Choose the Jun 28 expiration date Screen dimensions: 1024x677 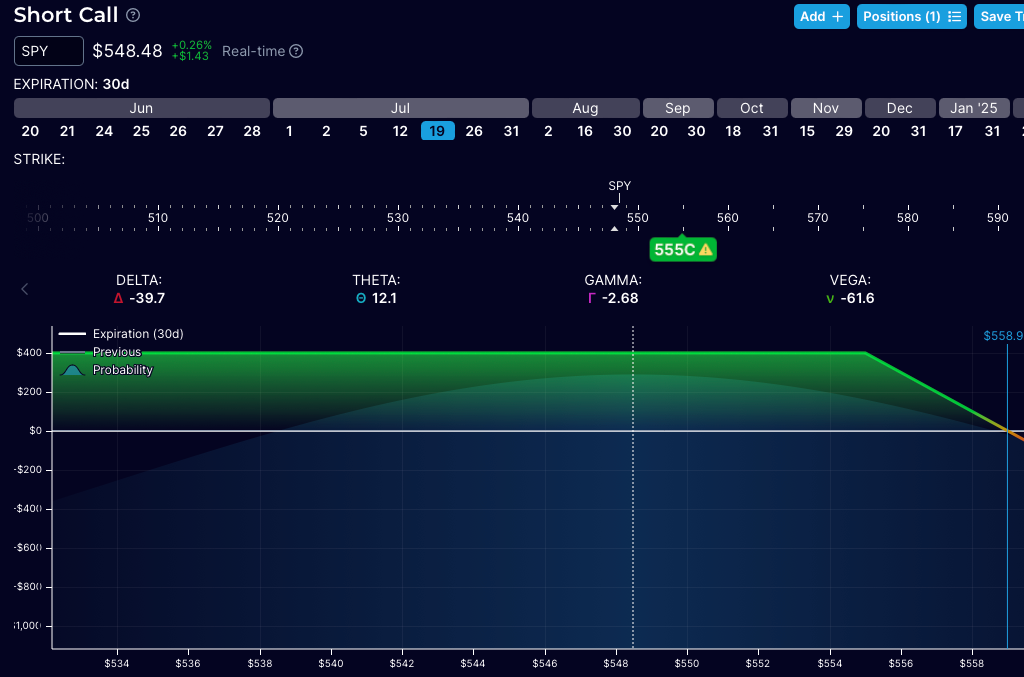coord(252,131)
